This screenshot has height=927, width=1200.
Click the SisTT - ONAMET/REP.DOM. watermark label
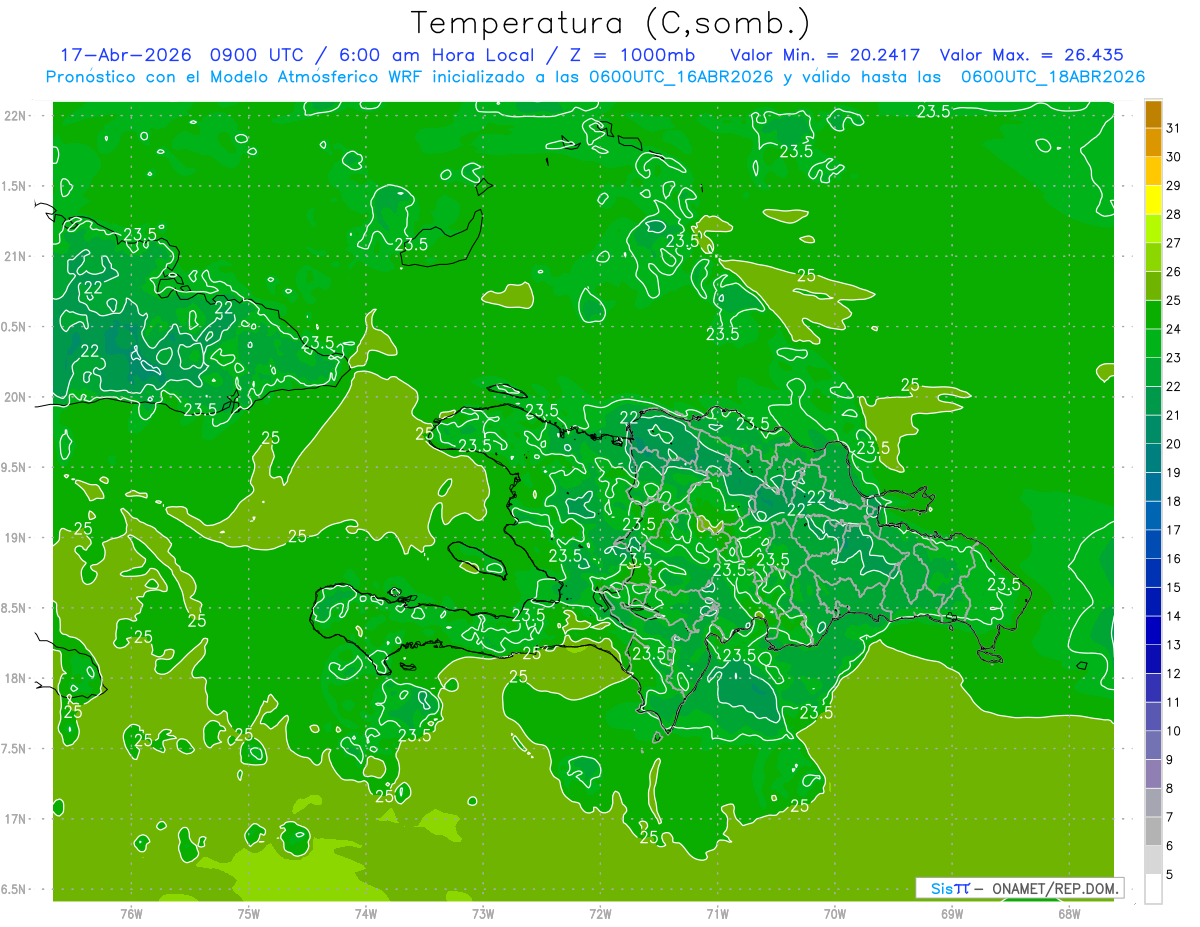(1019, 888)
